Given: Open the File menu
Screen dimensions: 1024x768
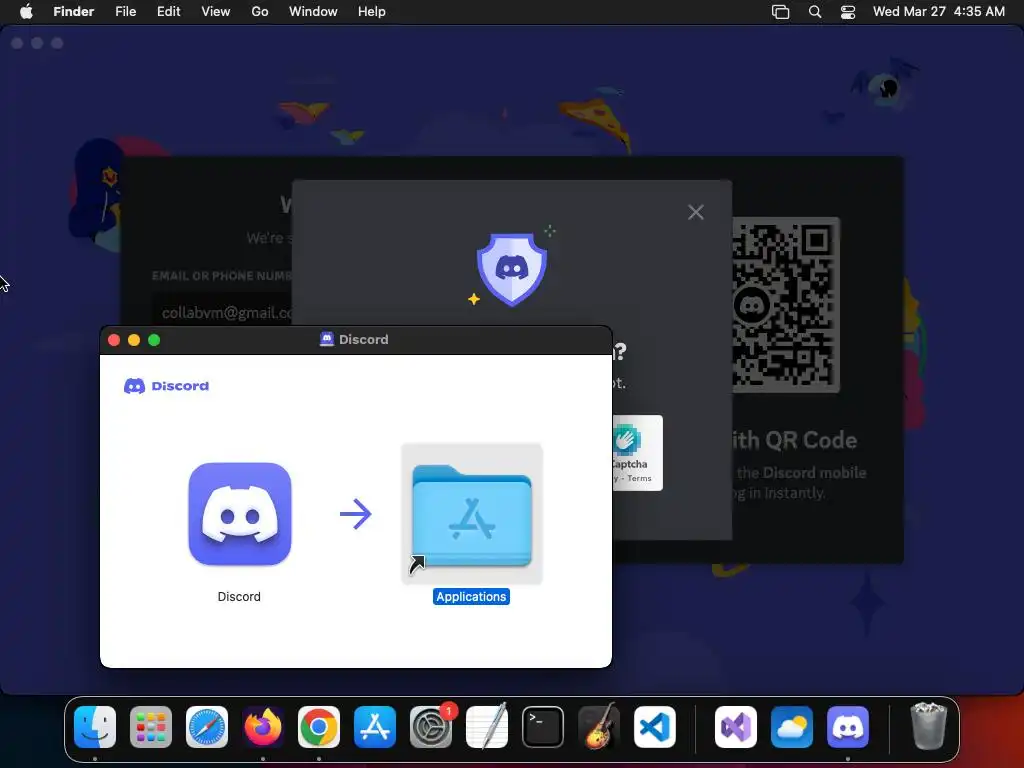Looking at the screenshot, I should coord(125,11).
